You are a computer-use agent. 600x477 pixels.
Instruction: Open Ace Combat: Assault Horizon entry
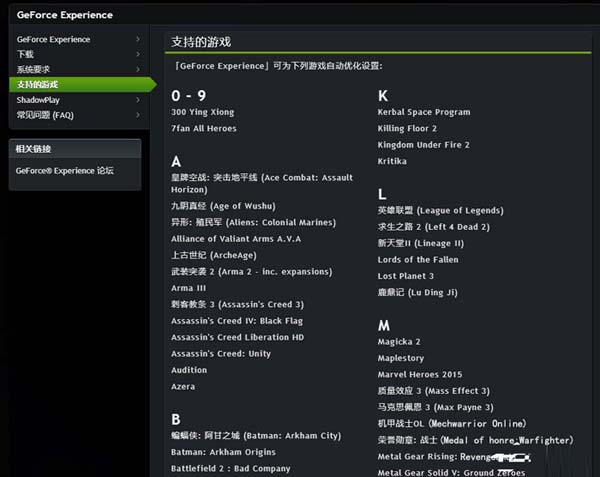pyautogui.click(x=262, y=184)
